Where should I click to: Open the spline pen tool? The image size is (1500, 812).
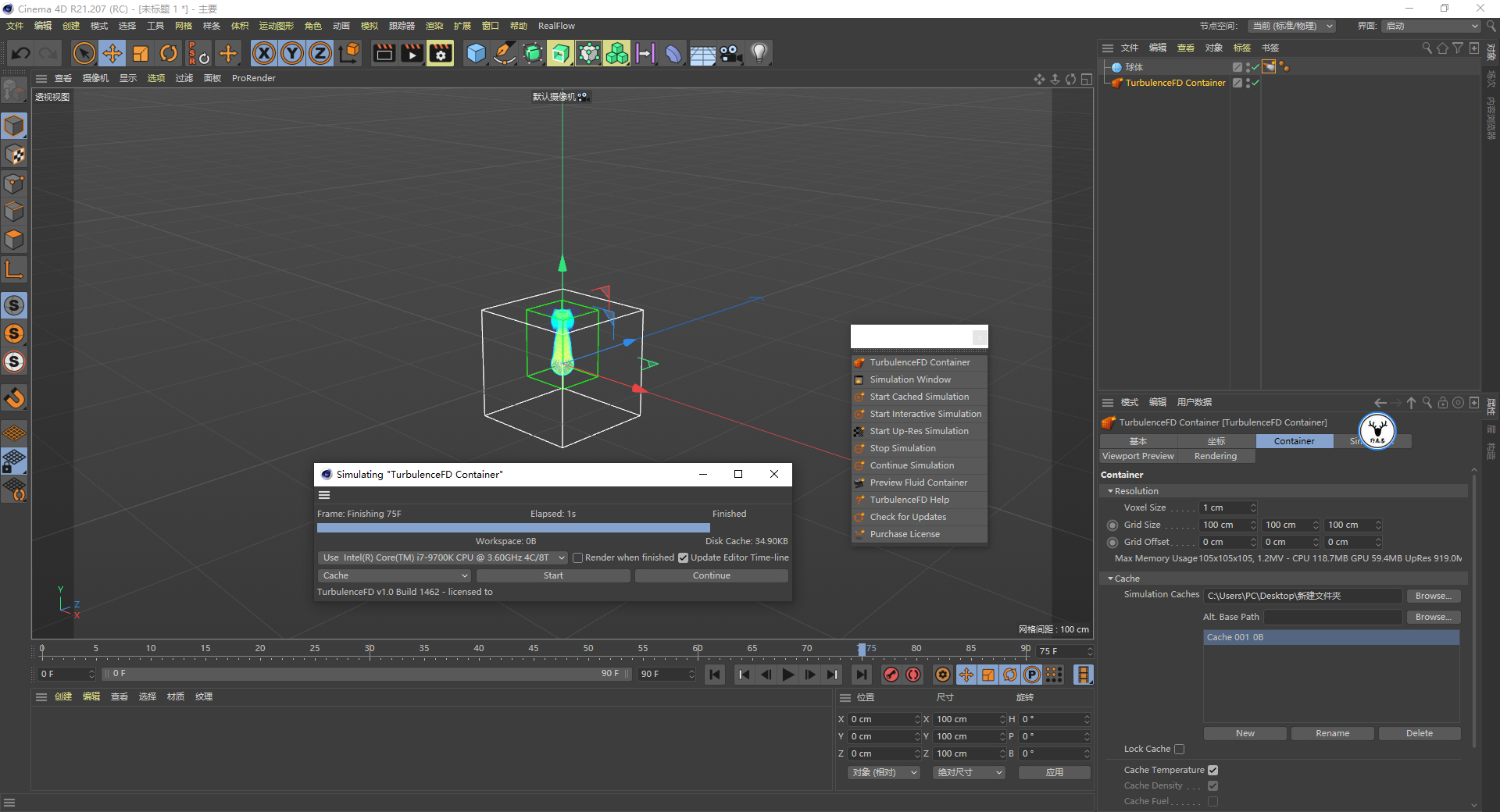(x=505, y=53)
